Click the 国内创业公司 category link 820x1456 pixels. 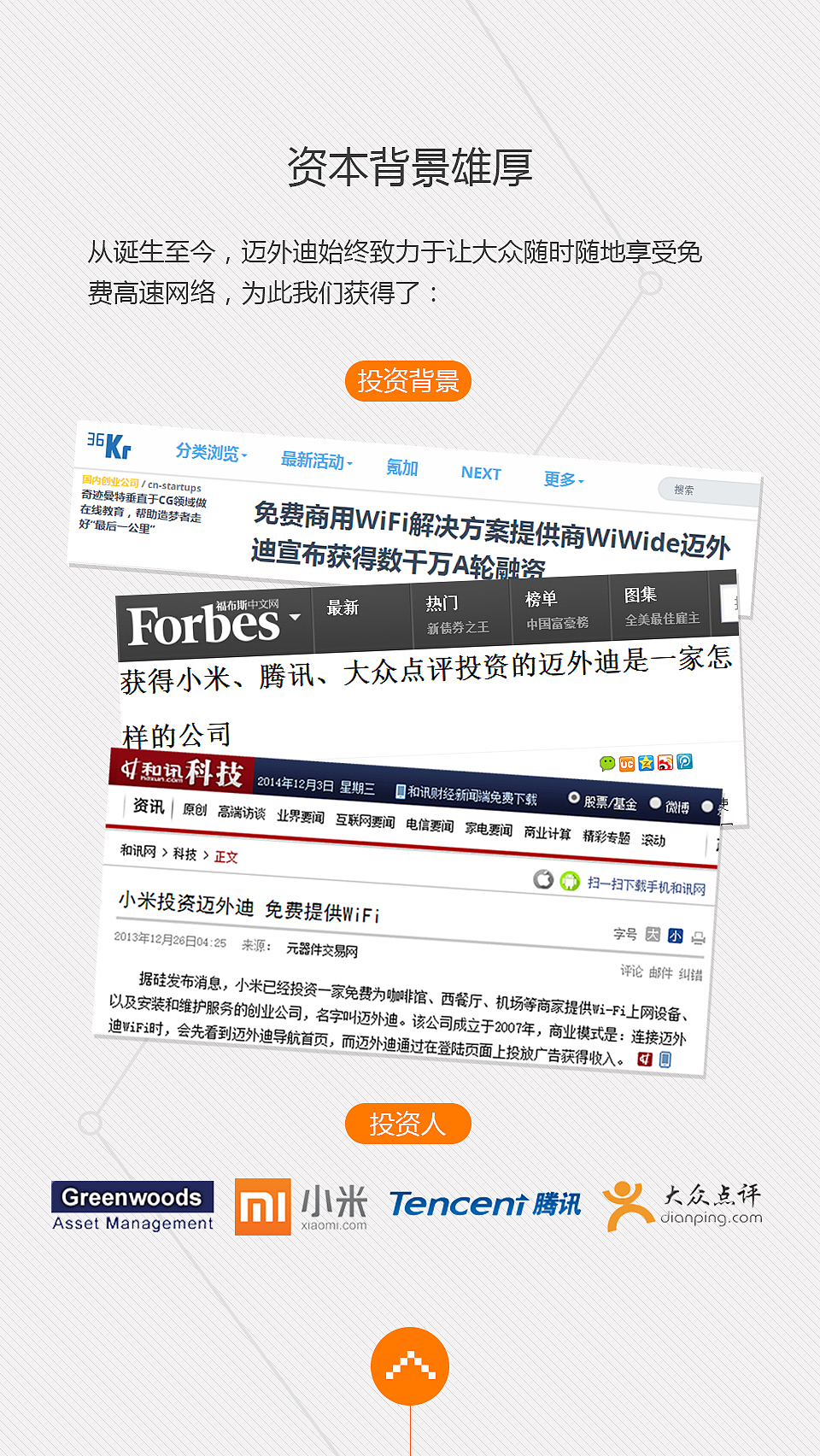coord(110,482)
